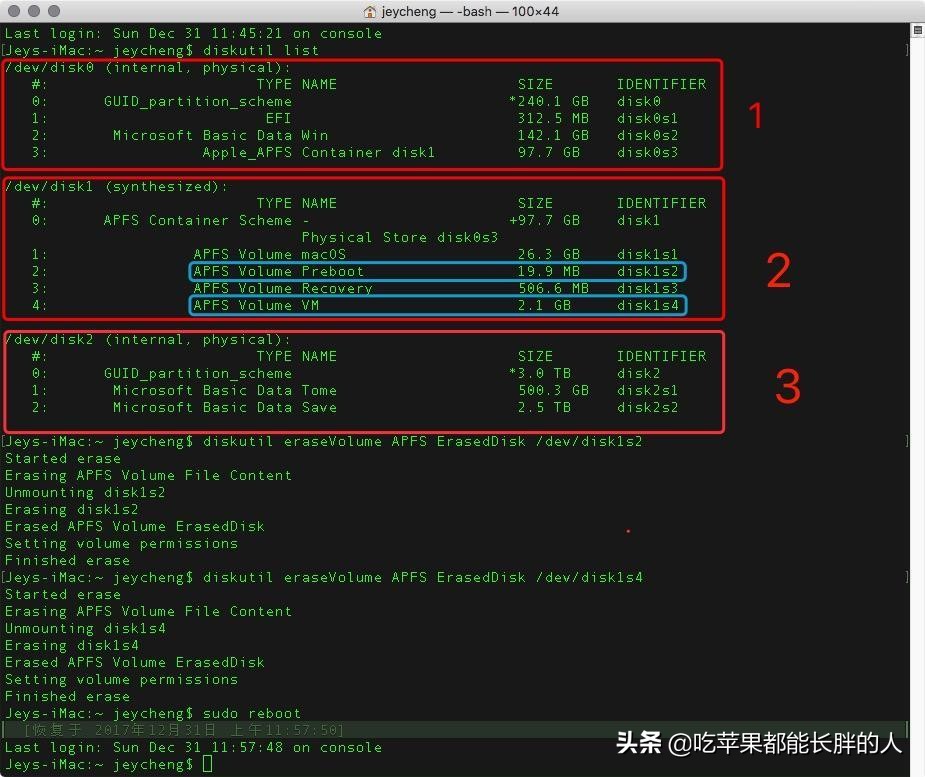This screenshot has height=777, width=925.
Task: Click the 'Last login: Sun Dec 31 11:57:48' line
Action: [x=193, y=748]
